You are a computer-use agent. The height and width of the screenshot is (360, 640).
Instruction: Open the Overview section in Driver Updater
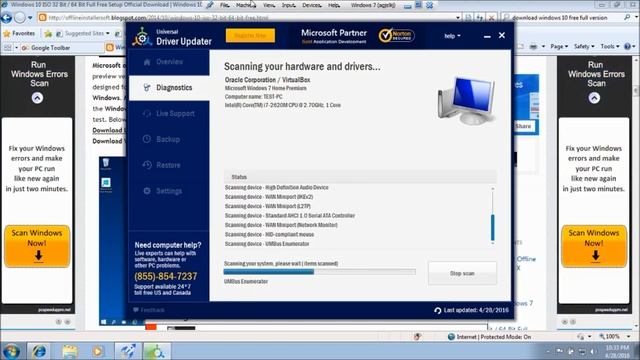pos(169,62)
